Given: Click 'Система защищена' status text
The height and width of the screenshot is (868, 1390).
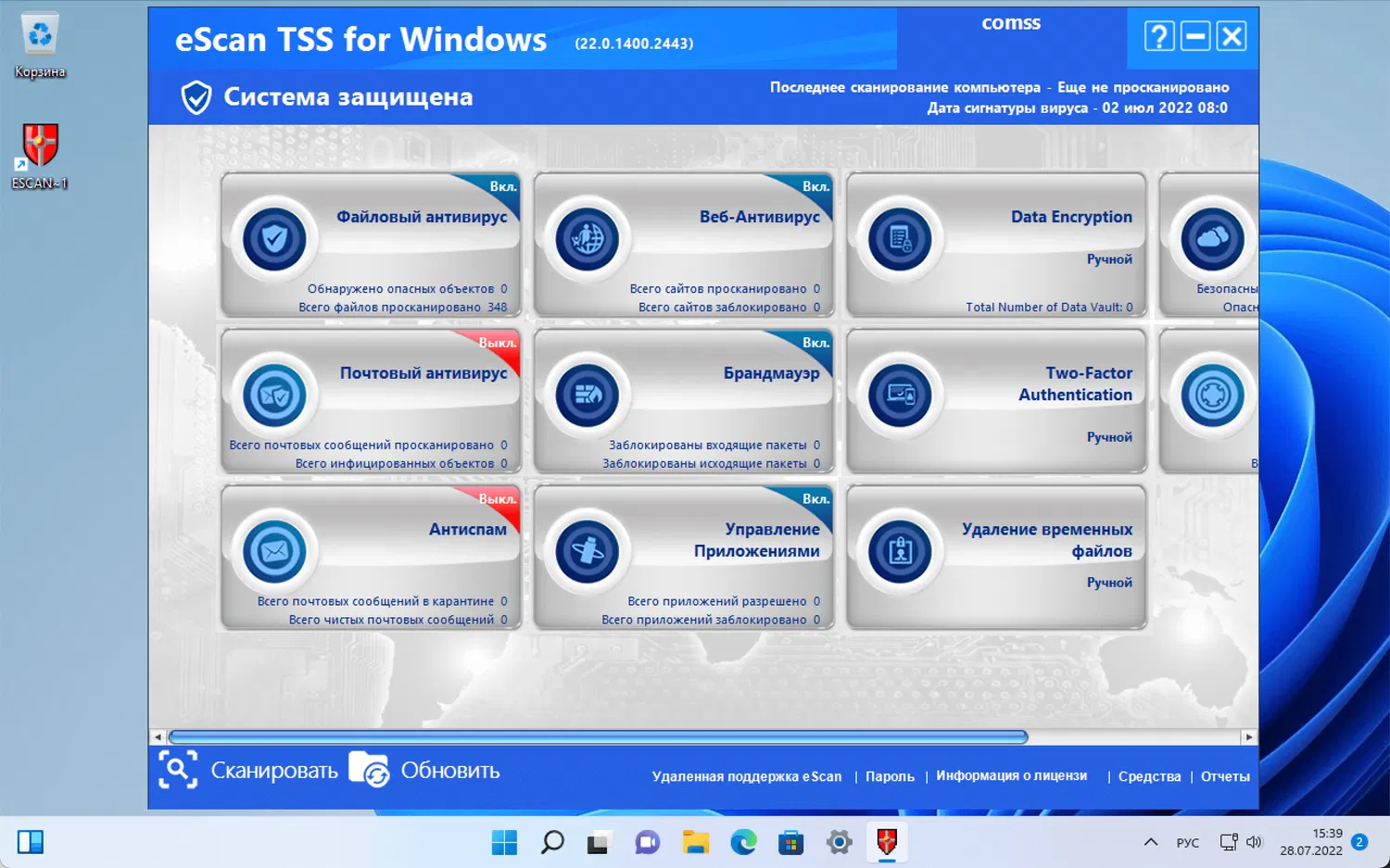Looking at the screenshot, I should tap(347, 96).
